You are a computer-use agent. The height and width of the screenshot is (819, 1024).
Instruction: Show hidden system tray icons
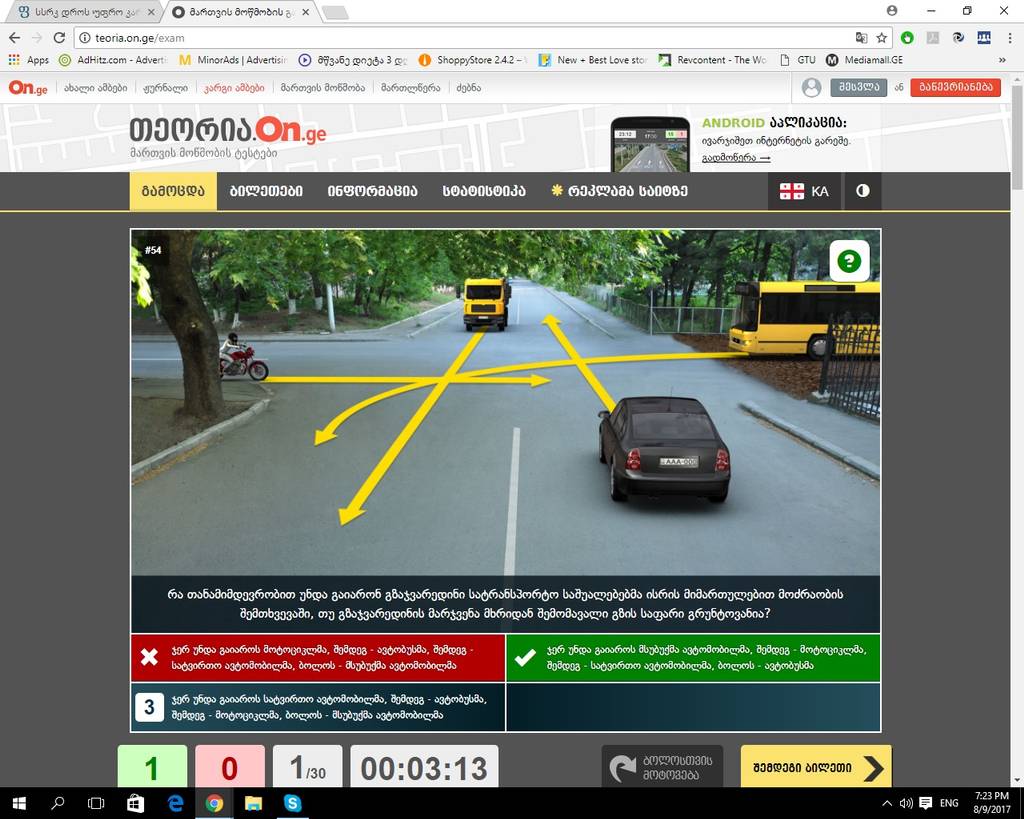point(886,803)
